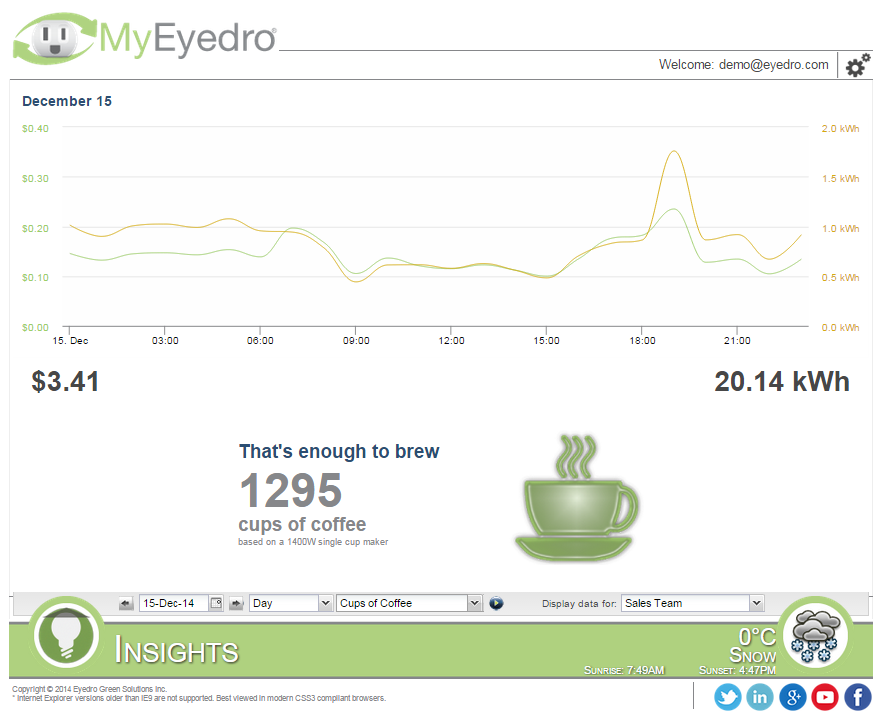
Task: Click the blue go/play button
Action: 496,604
